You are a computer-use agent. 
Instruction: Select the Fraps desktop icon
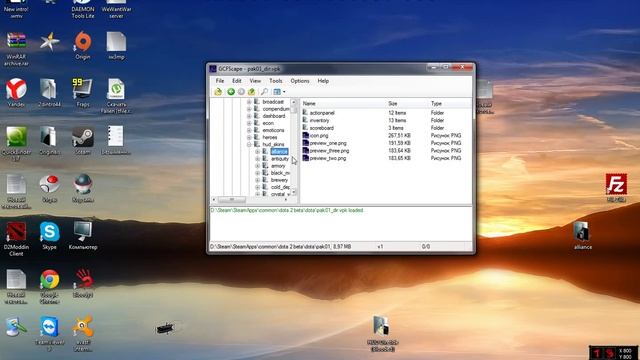(x=83, y=93)
